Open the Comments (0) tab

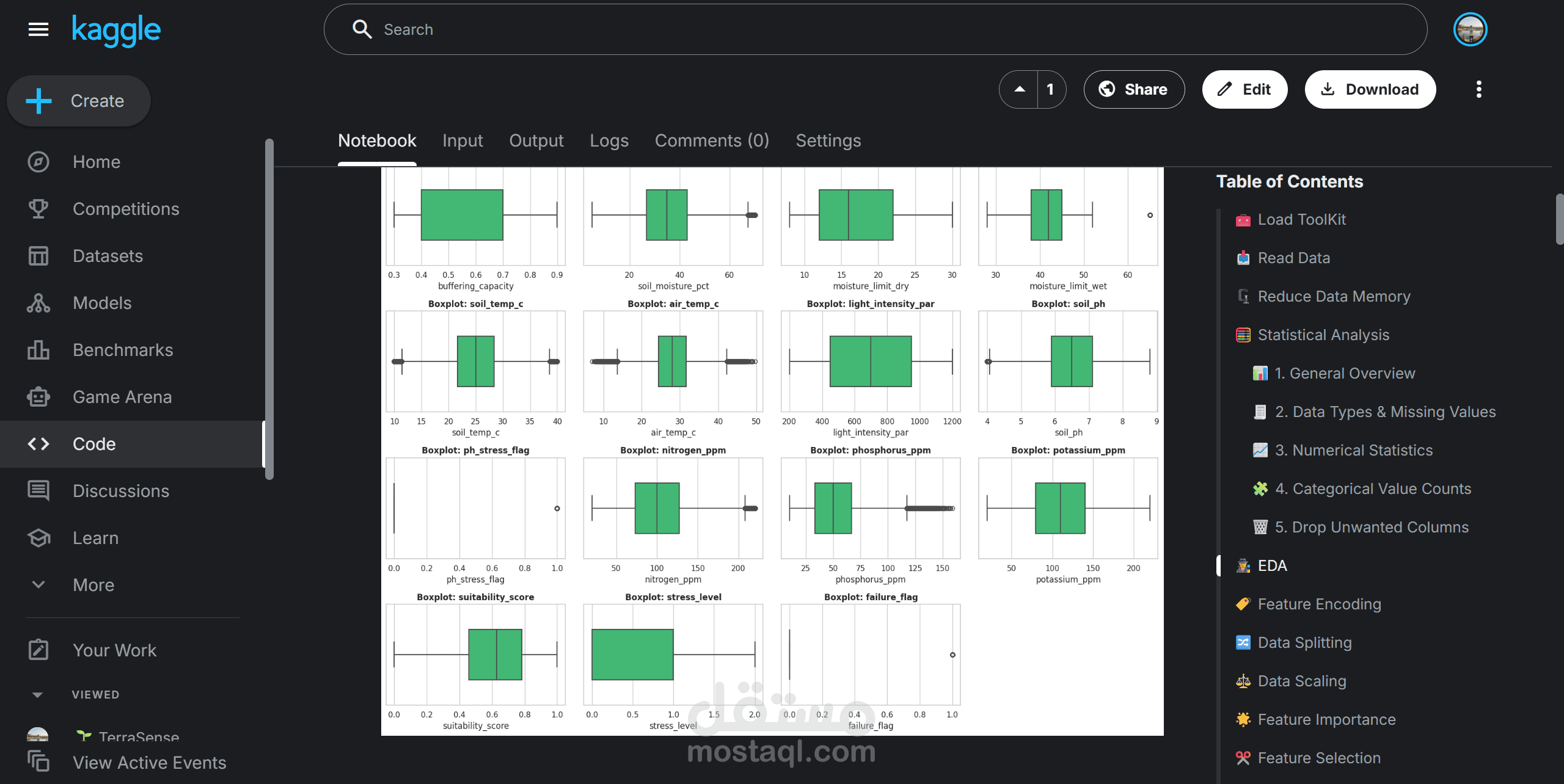click(x=712, y=140)
